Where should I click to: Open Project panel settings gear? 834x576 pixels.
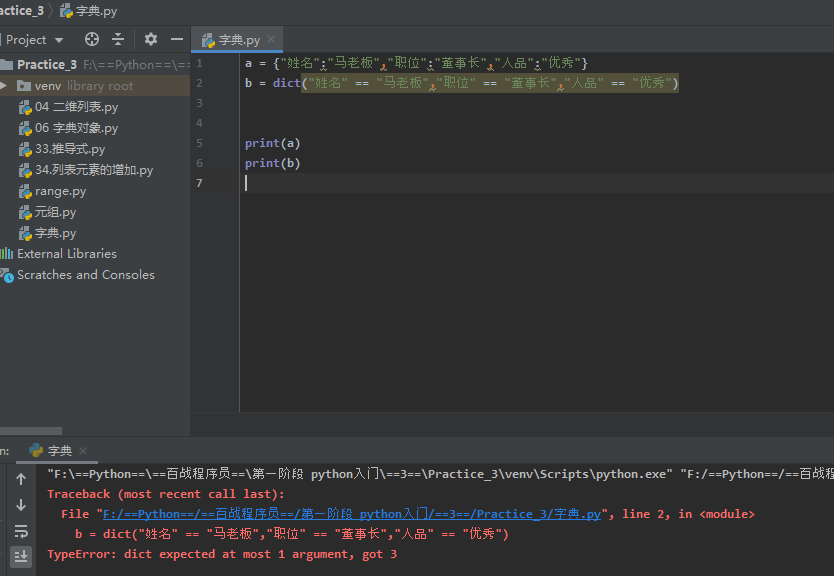(151, 39)
